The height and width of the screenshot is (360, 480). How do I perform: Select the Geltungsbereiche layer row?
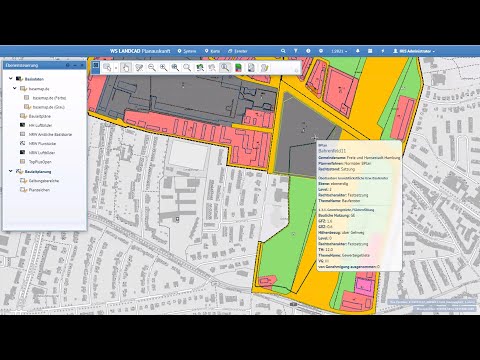click(44, 181)
